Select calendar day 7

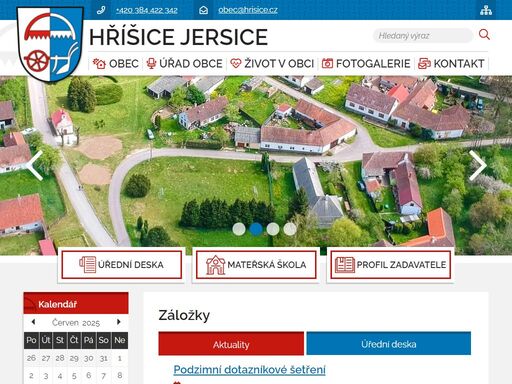(x=103, y=376)
